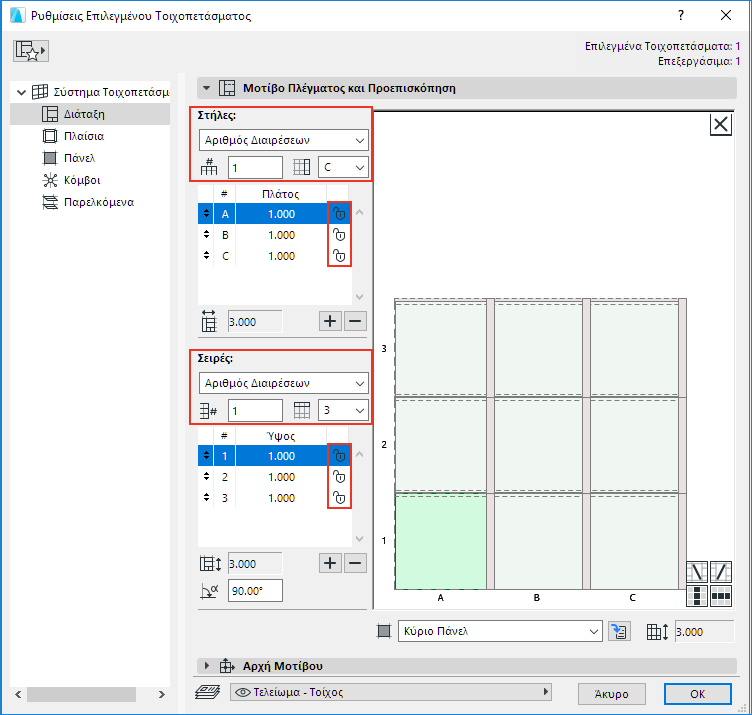Select row 3 height value 1.000
752x715 pixels.
(281, 498)
